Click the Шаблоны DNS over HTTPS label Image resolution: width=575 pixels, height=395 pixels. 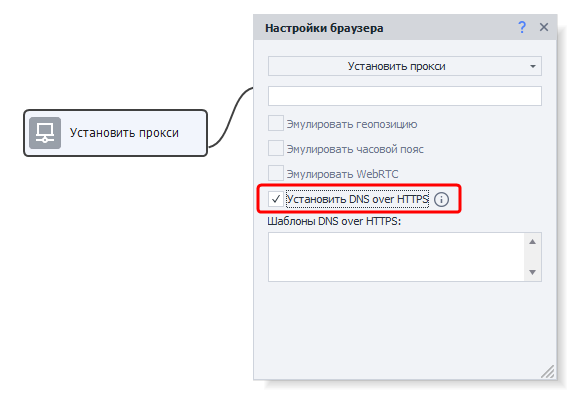(x=334, y=221)
